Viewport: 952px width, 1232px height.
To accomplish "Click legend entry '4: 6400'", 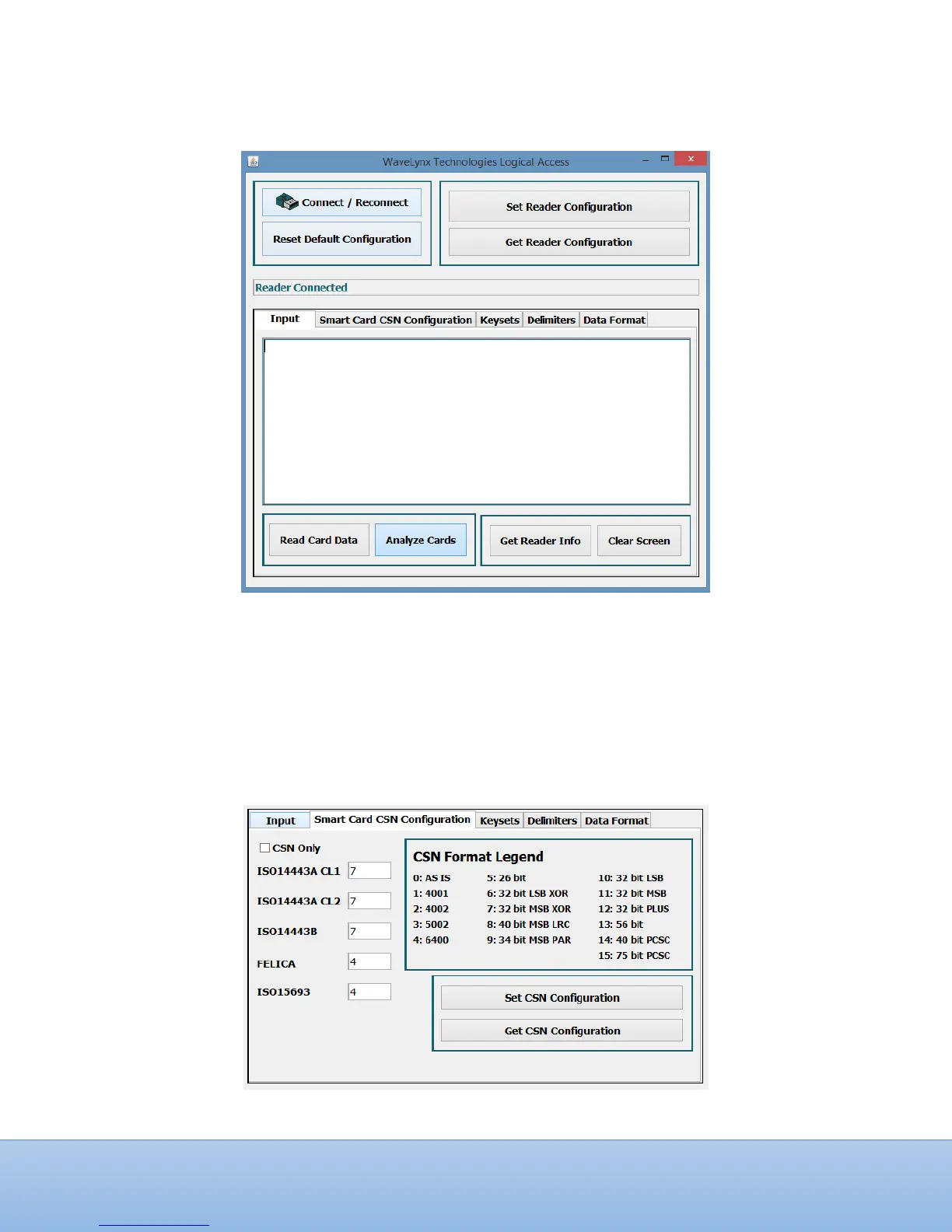I will (431, 940).
